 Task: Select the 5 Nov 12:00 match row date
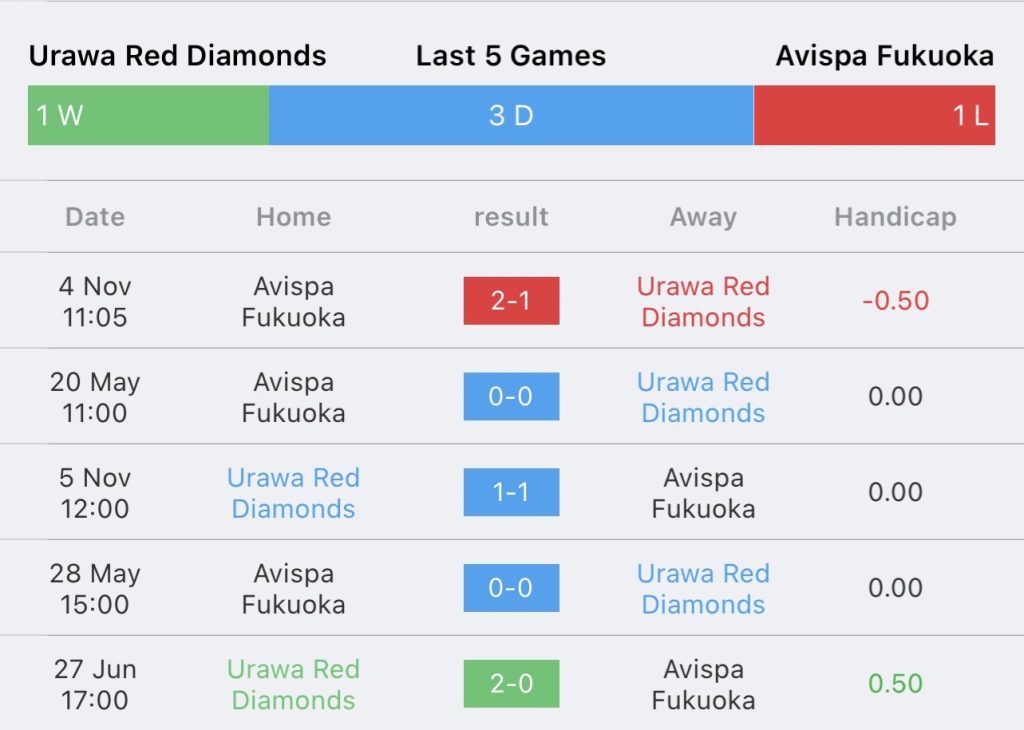point(95,493)
